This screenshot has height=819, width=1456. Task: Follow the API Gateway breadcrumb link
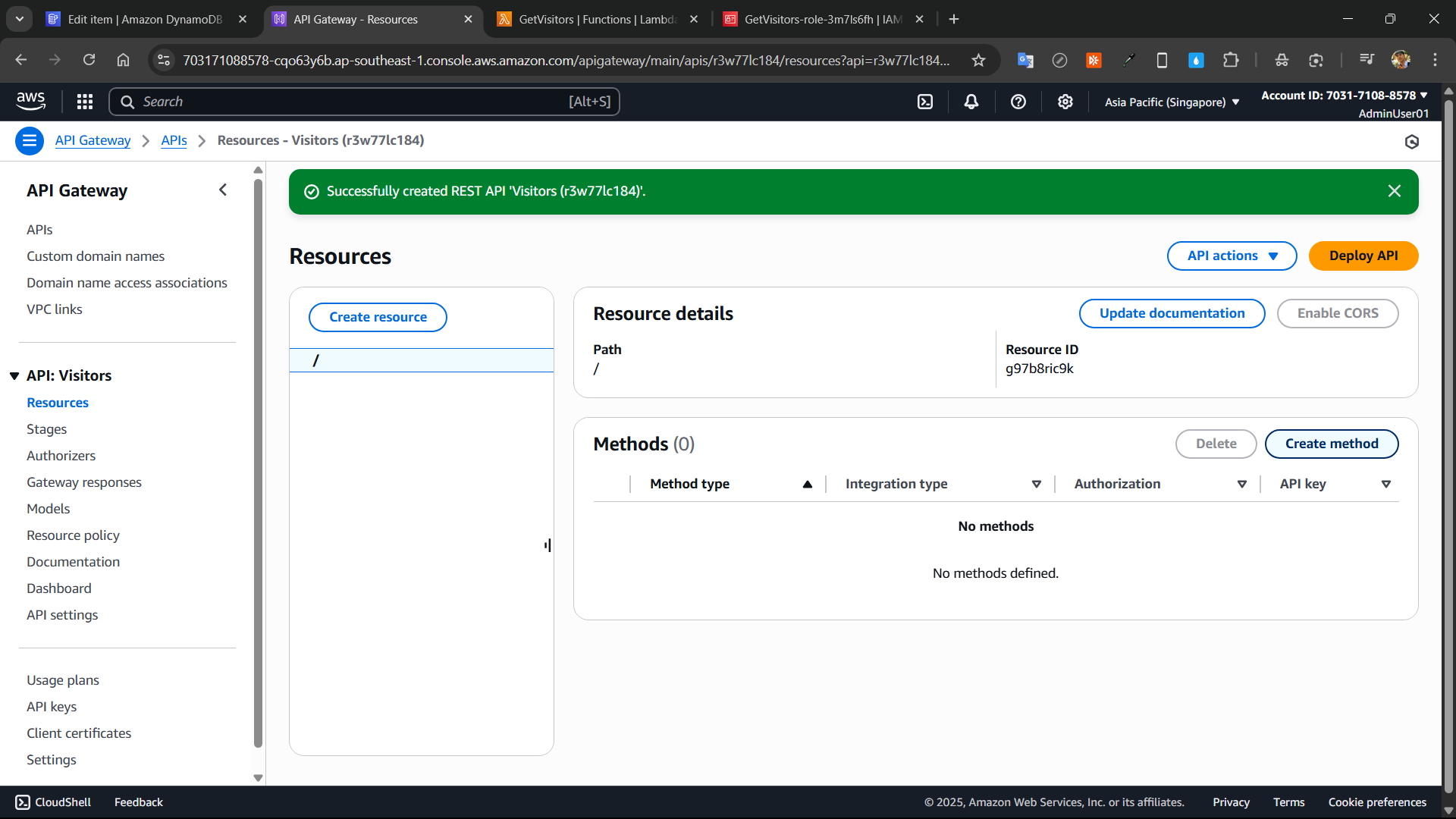tap(93, 140)
